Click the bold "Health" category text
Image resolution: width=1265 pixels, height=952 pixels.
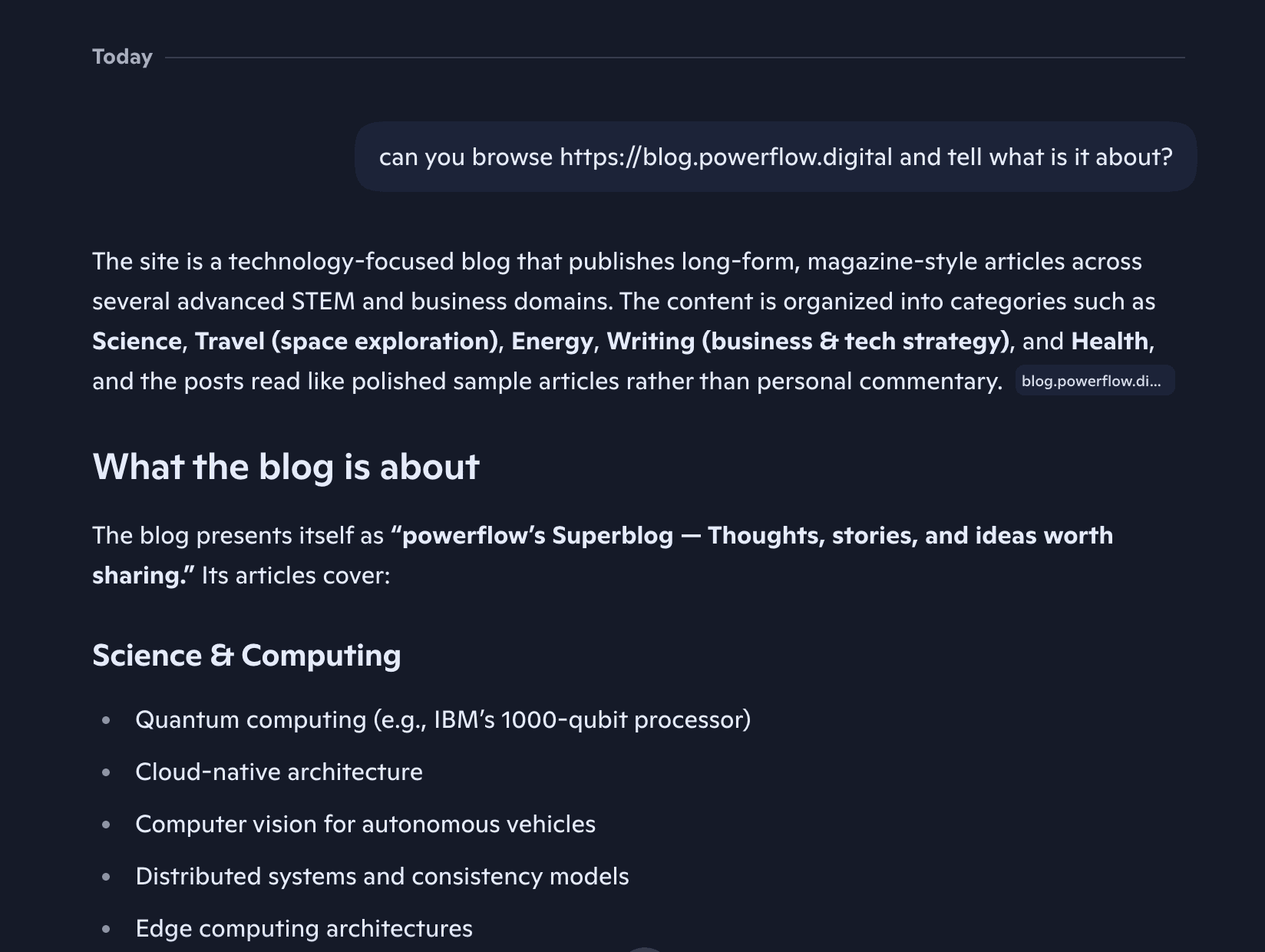pos(1110,341)
